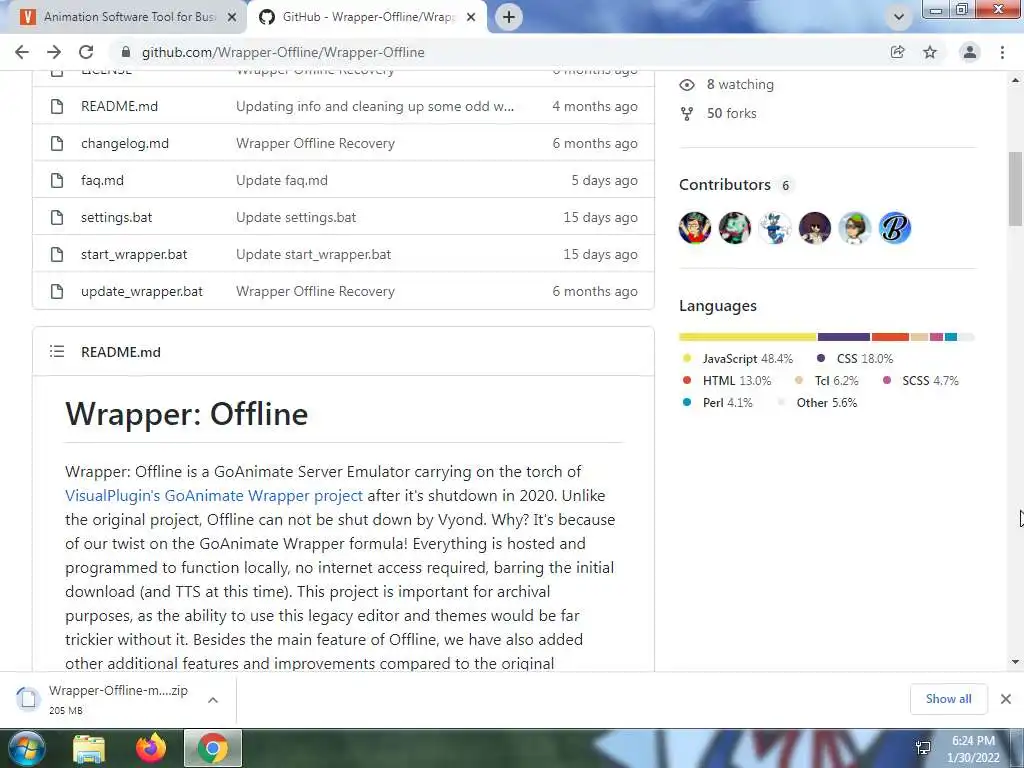Open Firefox from the taskbar
The height and width of the screenshot is (768, 1024).
(x=151, y=748)
